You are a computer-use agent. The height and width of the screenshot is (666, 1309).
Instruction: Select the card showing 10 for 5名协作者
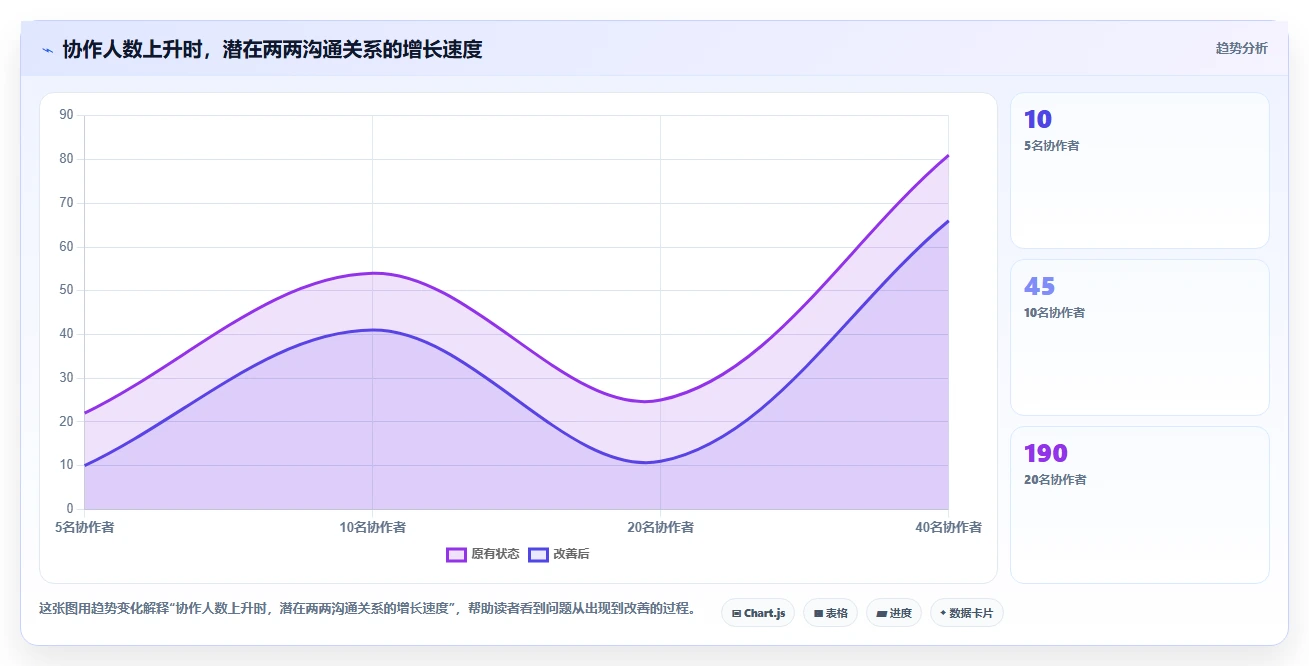(x=1140, y=171)
